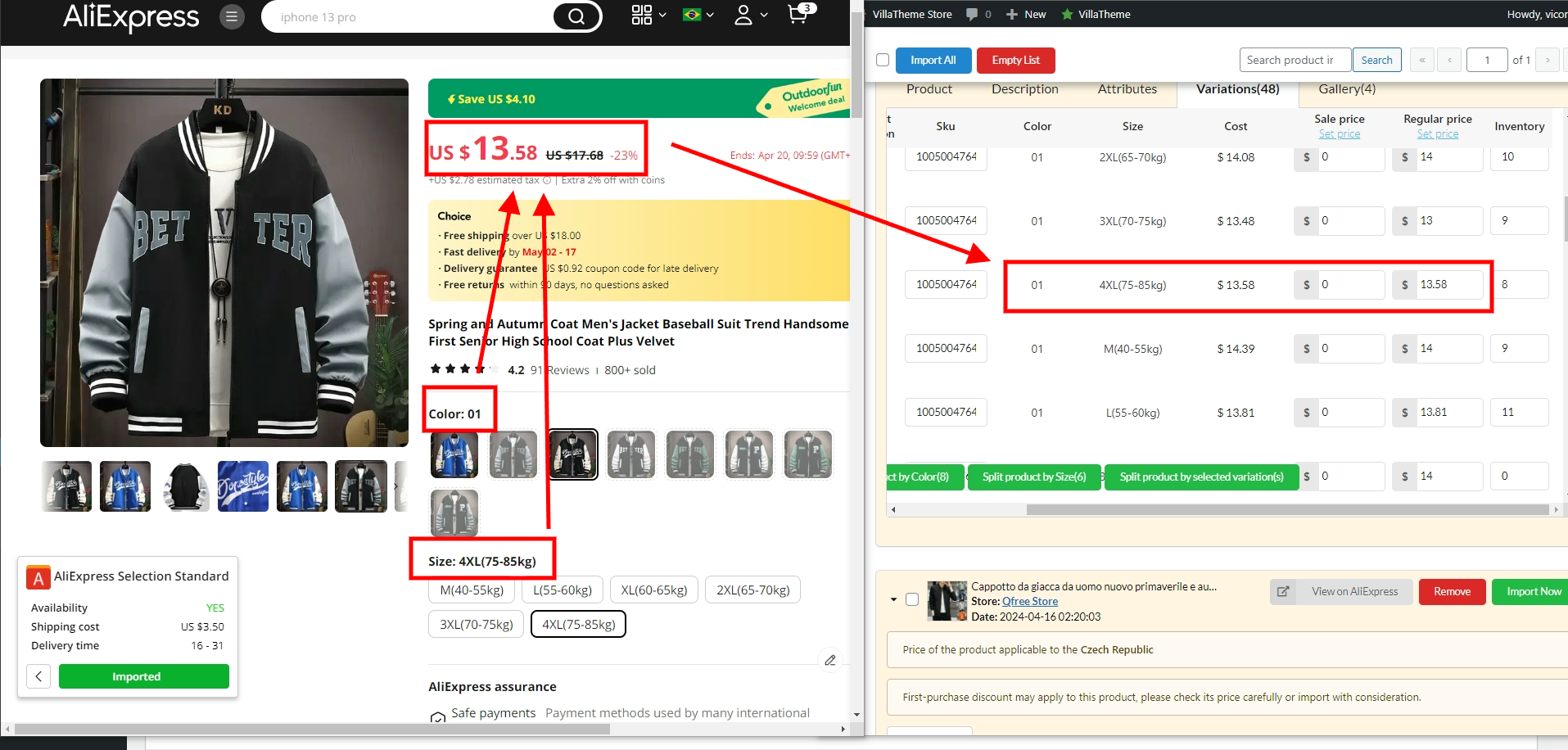Select size 3XL(70-75kg)
Image resolution: width=1568 pixels, height=750 pixels.
coord(477,625)
